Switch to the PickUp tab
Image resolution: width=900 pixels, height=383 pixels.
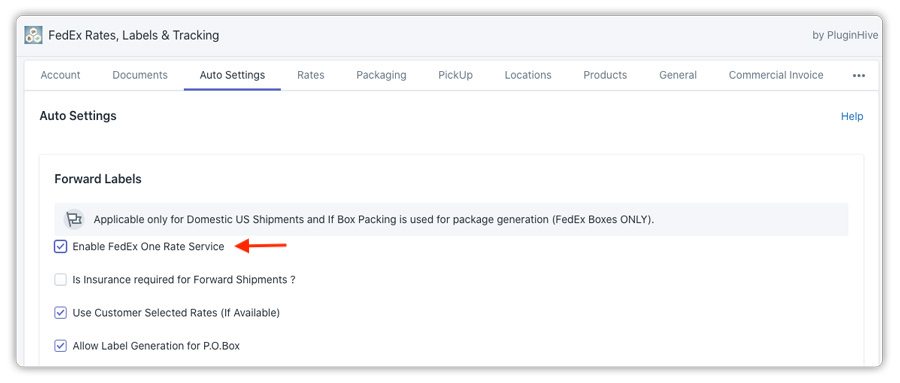click(455, 75)
